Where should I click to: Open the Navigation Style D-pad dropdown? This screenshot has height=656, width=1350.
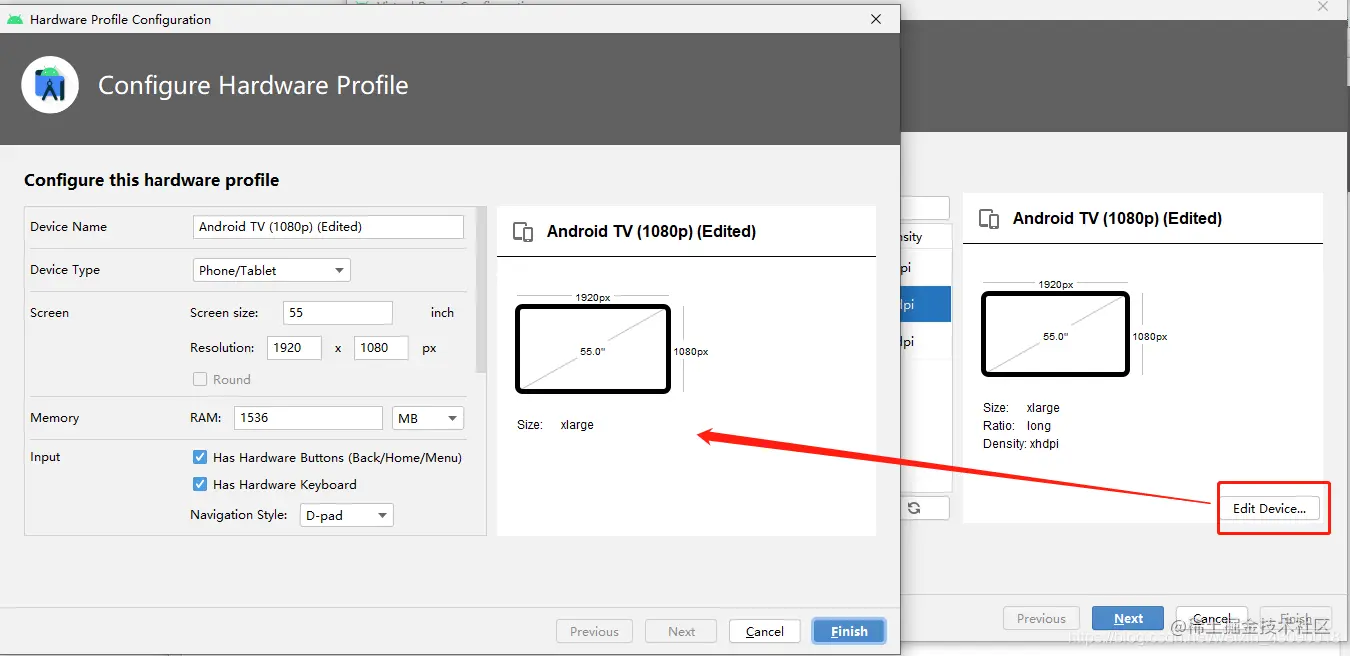point(347,515)
